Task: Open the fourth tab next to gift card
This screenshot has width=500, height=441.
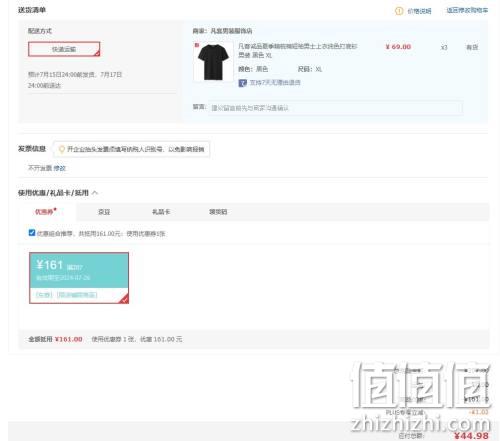Action: pyautogui.click(x=218, y=212)
